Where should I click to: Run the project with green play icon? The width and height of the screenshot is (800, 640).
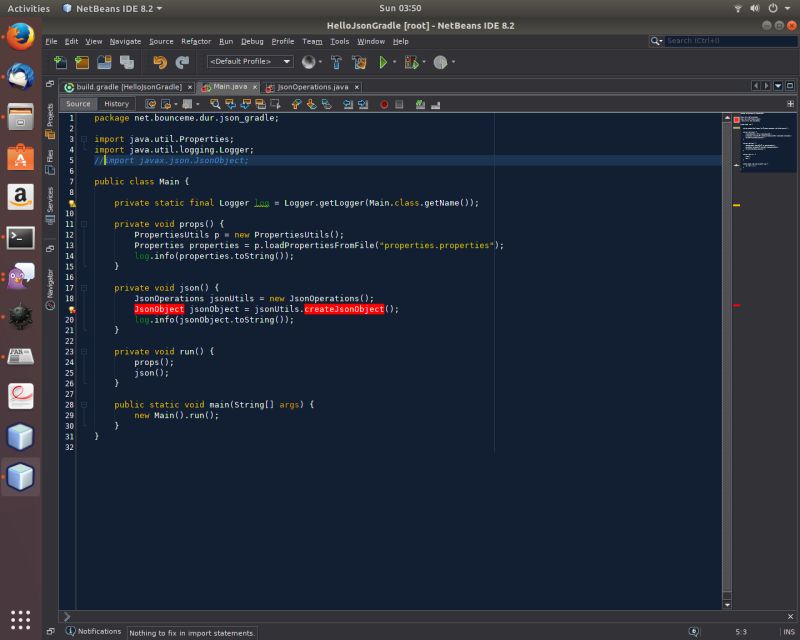[x=383, y=62]
